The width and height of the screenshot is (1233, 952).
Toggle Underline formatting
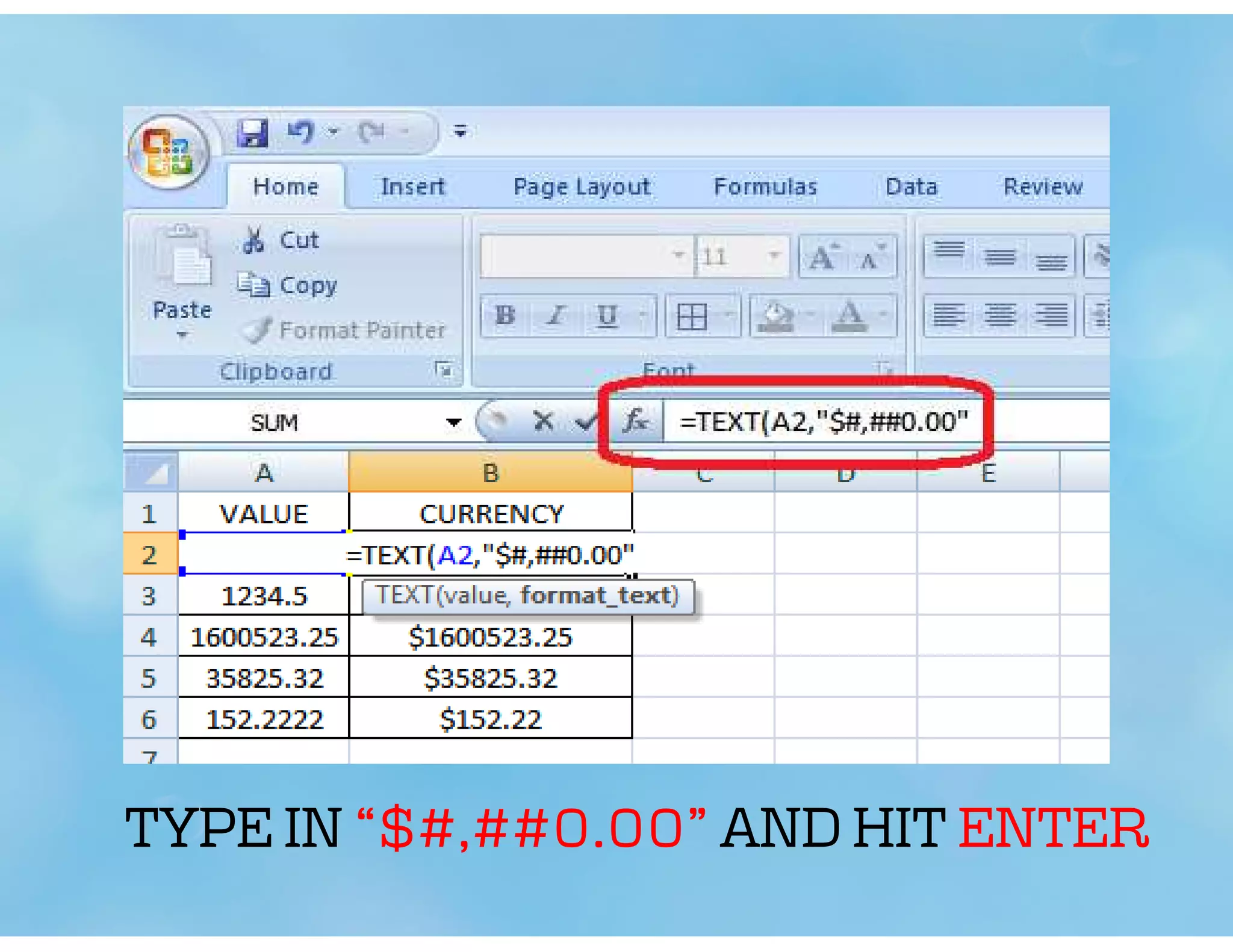click(x=607, y=315)
